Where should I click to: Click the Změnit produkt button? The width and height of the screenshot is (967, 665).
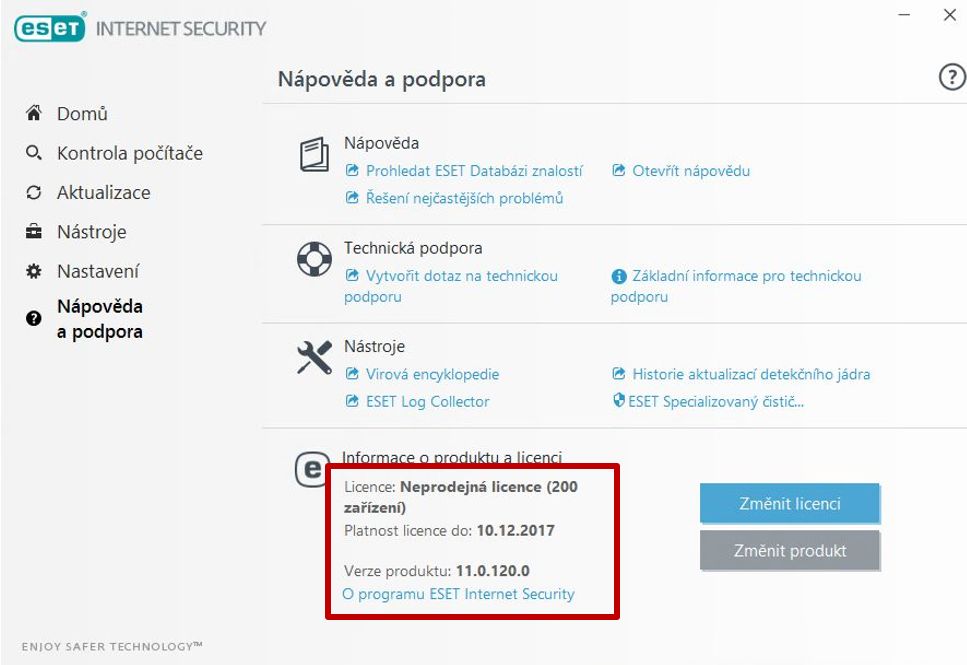pos(789,550)
